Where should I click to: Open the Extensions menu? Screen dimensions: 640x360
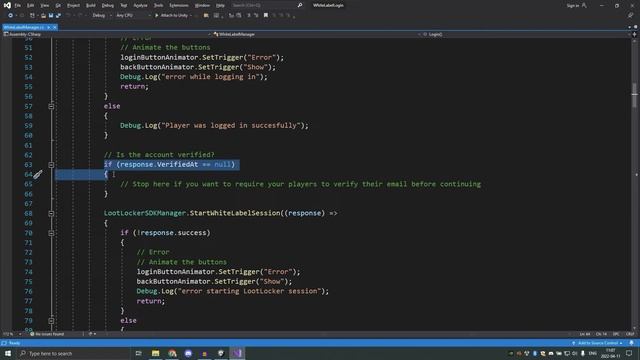[179, 5]
